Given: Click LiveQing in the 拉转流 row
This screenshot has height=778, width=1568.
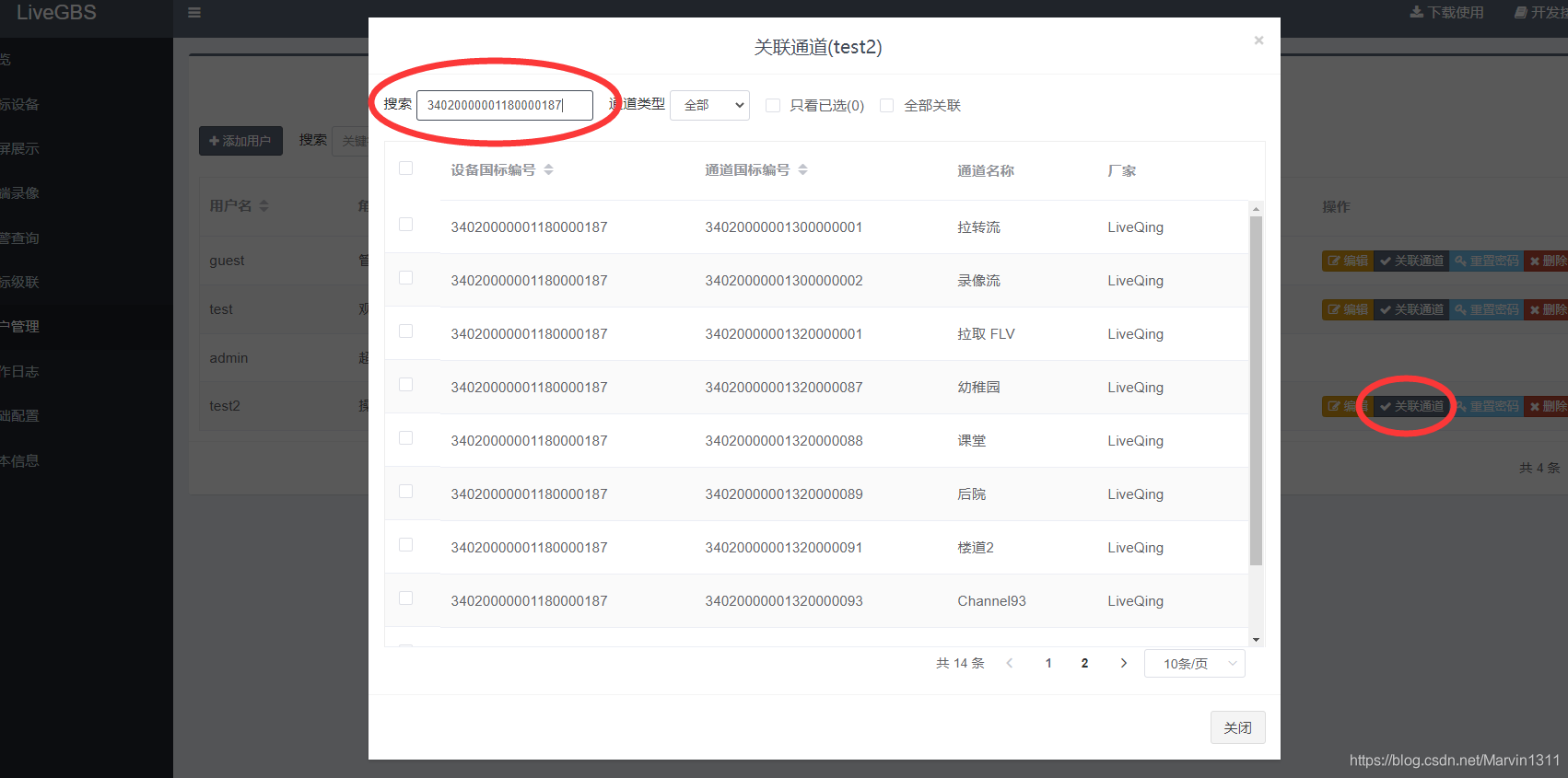Looking at the screenshot, I should tap(1135, 227).
